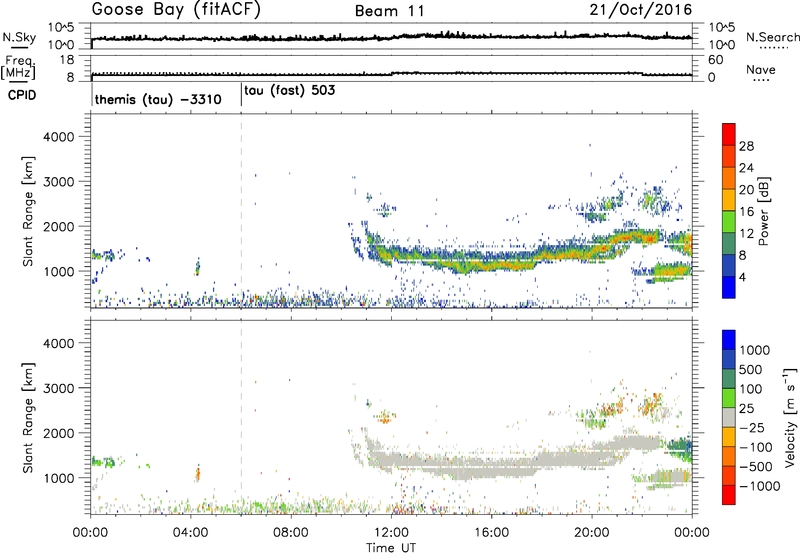
Task: Click '3000' on the velocity panel range axis
Action: coord(59,388)
